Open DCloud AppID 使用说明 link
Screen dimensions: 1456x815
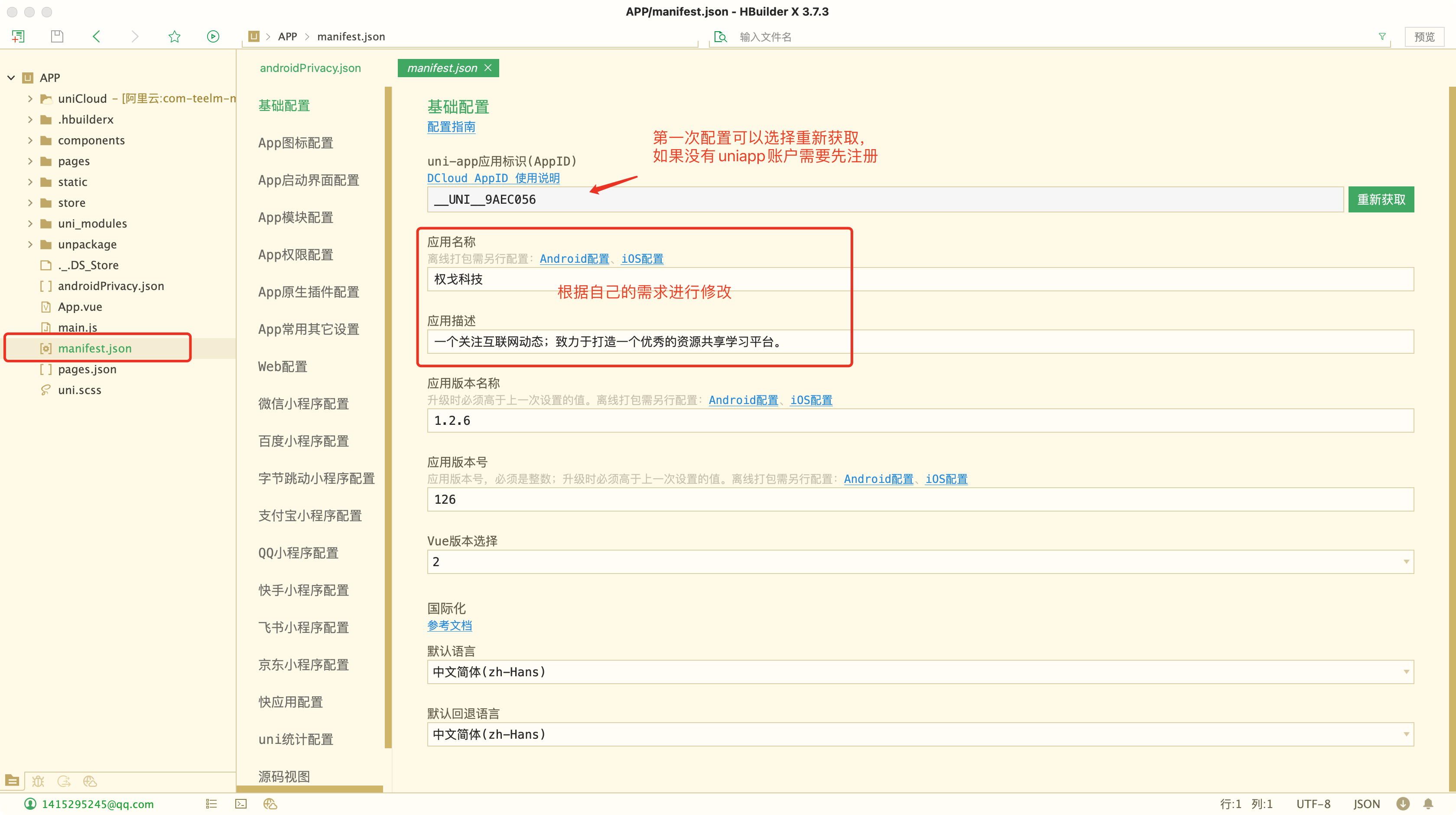point(493,178)
